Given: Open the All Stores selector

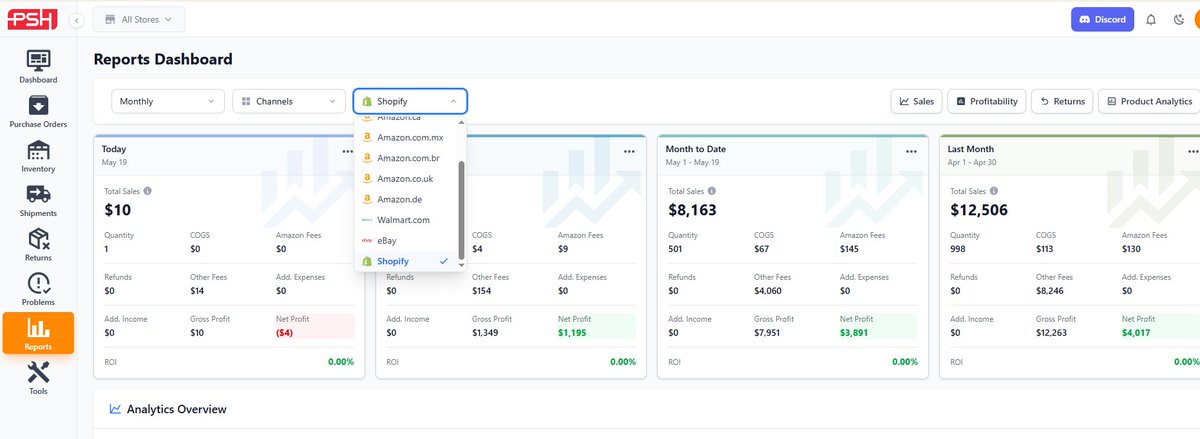Looking at the screenshot, I should coord(138,19).
